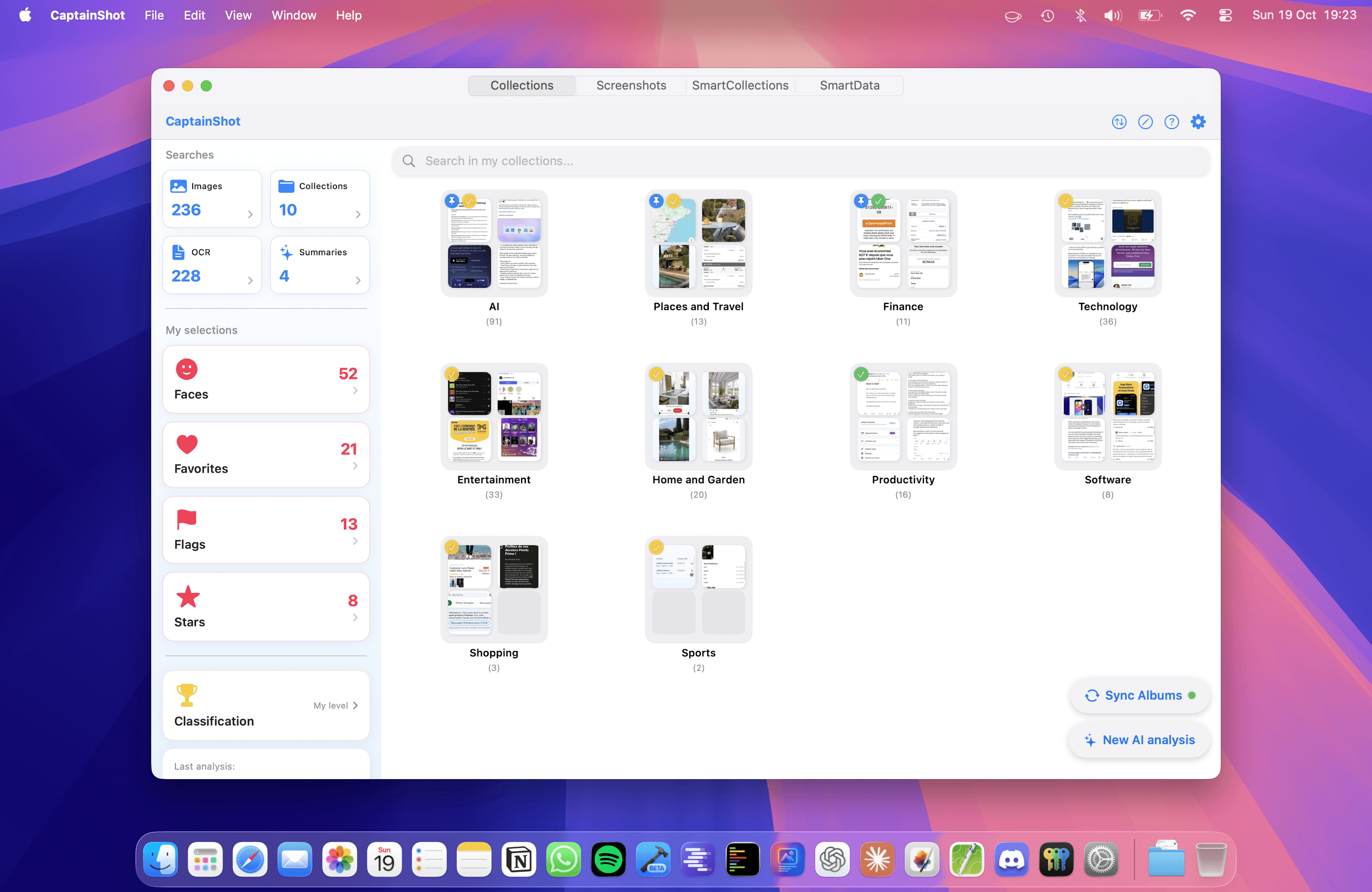Open settings gear in CaptainShot header
Image resolution: width=1372 pixels, height=892 pixels.
pos(1198,122)
